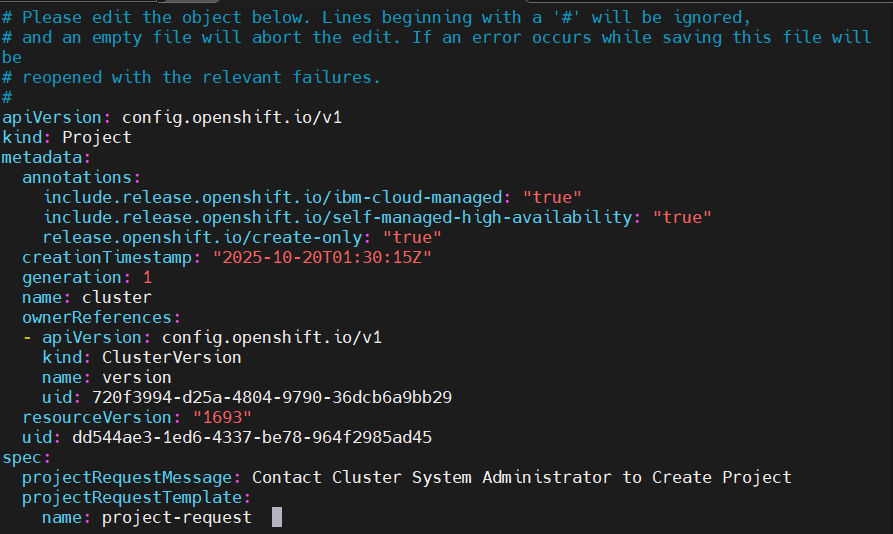Click the self-managed-high-availability "true" value

pyautogui.click(x=682, y=217)
